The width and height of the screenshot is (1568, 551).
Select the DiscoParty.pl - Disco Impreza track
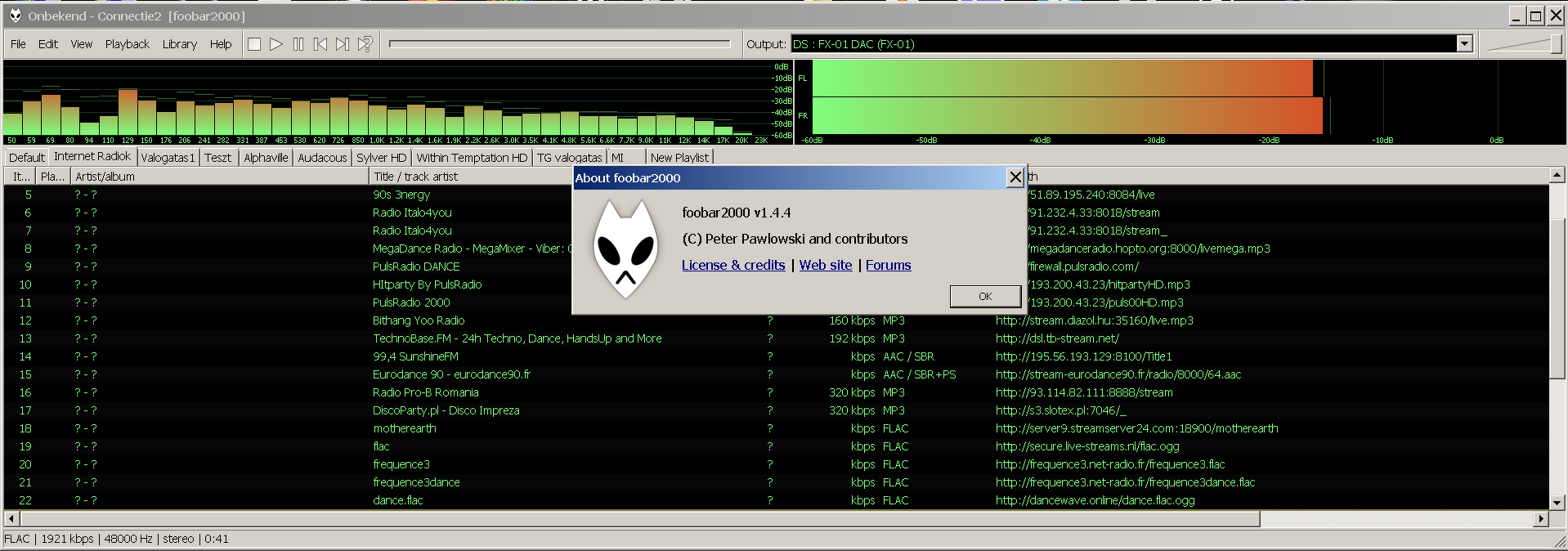pyautogui.click(x=776, y=410)
